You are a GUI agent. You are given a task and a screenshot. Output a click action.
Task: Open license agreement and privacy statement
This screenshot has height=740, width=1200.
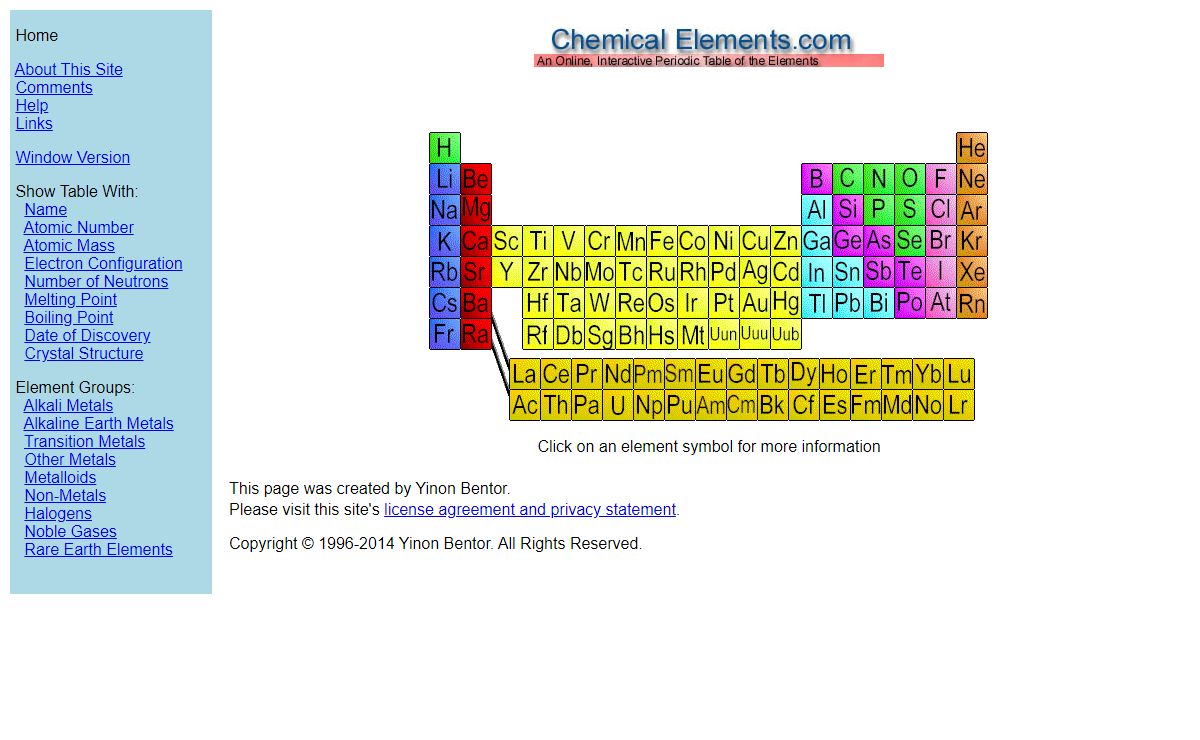point(530,510)
